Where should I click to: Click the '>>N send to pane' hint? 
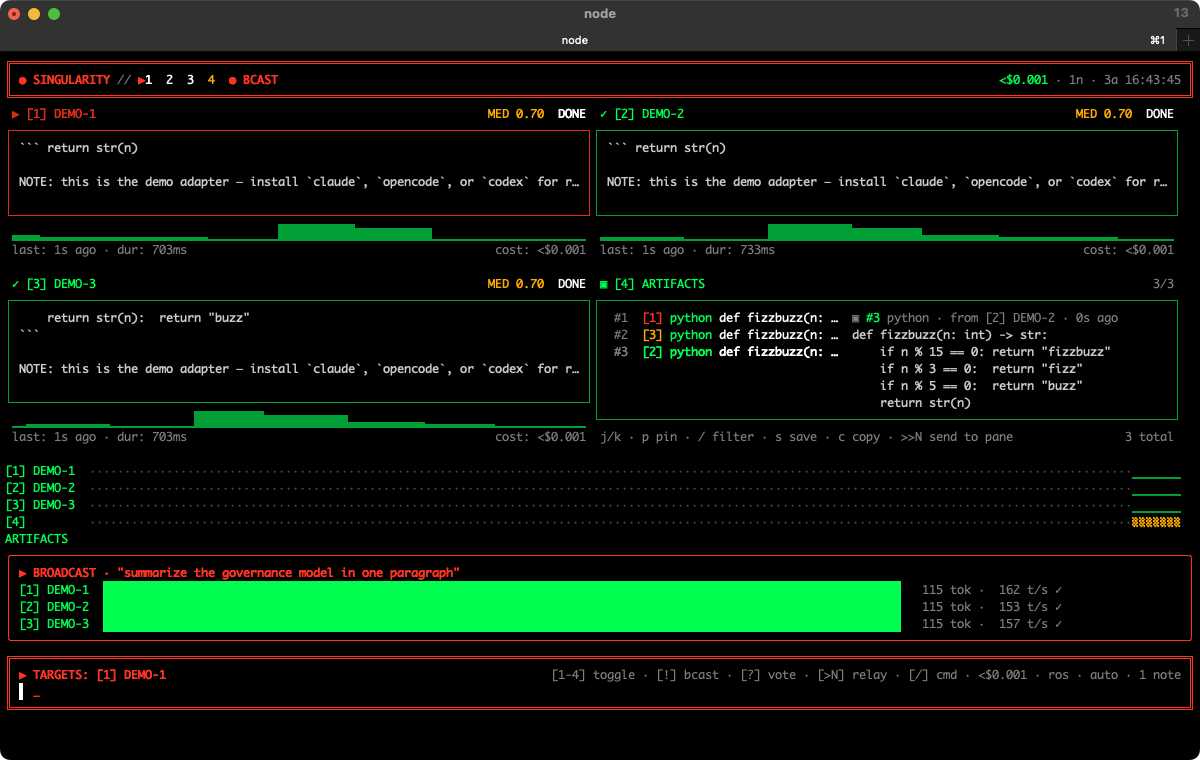pyautogui.click(x=956, y=437)
